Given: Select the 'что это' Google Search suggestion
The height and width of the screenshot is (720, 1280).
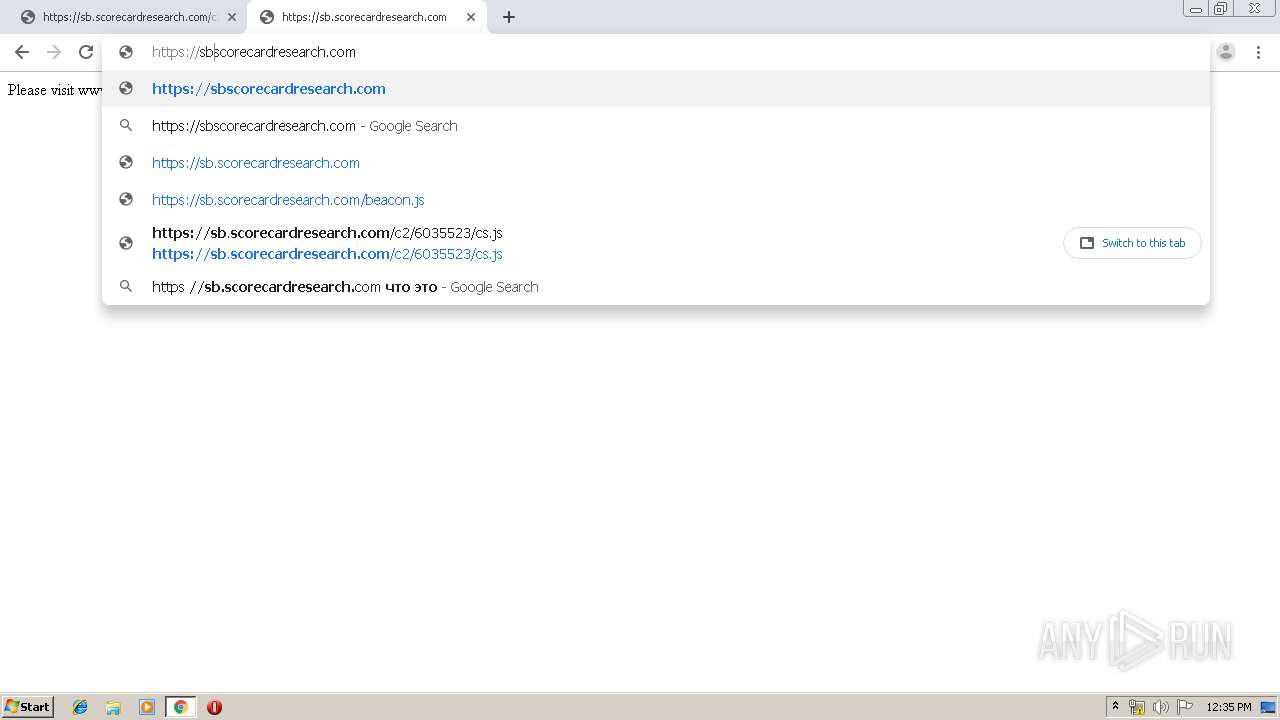Looking at the screenshot, I should (656, 286).
